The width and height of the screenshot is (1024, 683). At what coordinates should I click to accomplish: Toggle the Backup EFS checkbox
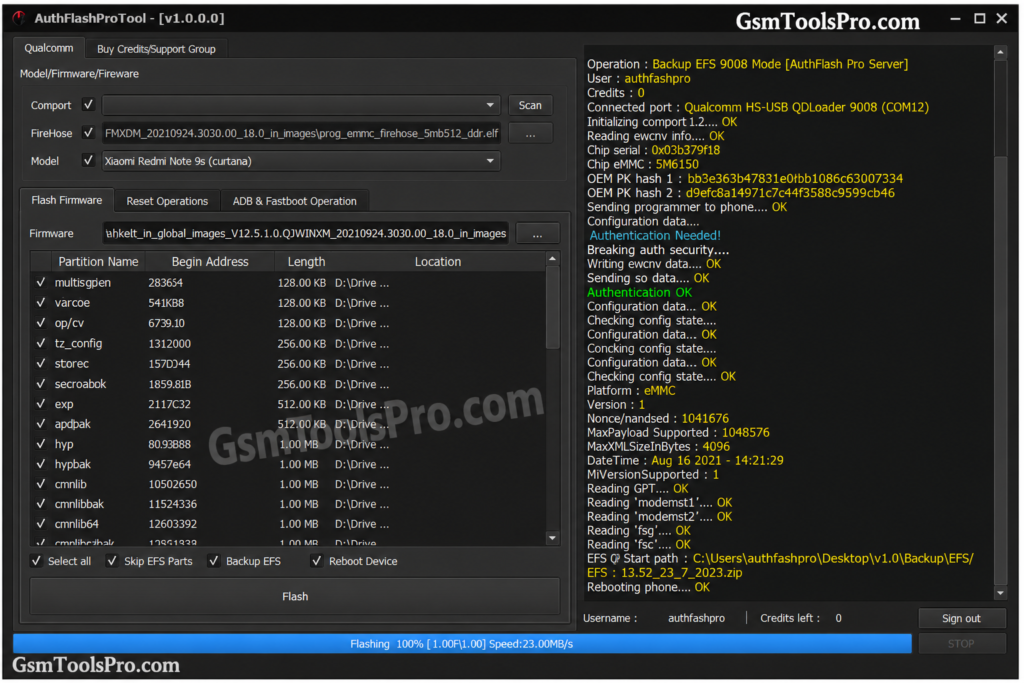point(214,561)
